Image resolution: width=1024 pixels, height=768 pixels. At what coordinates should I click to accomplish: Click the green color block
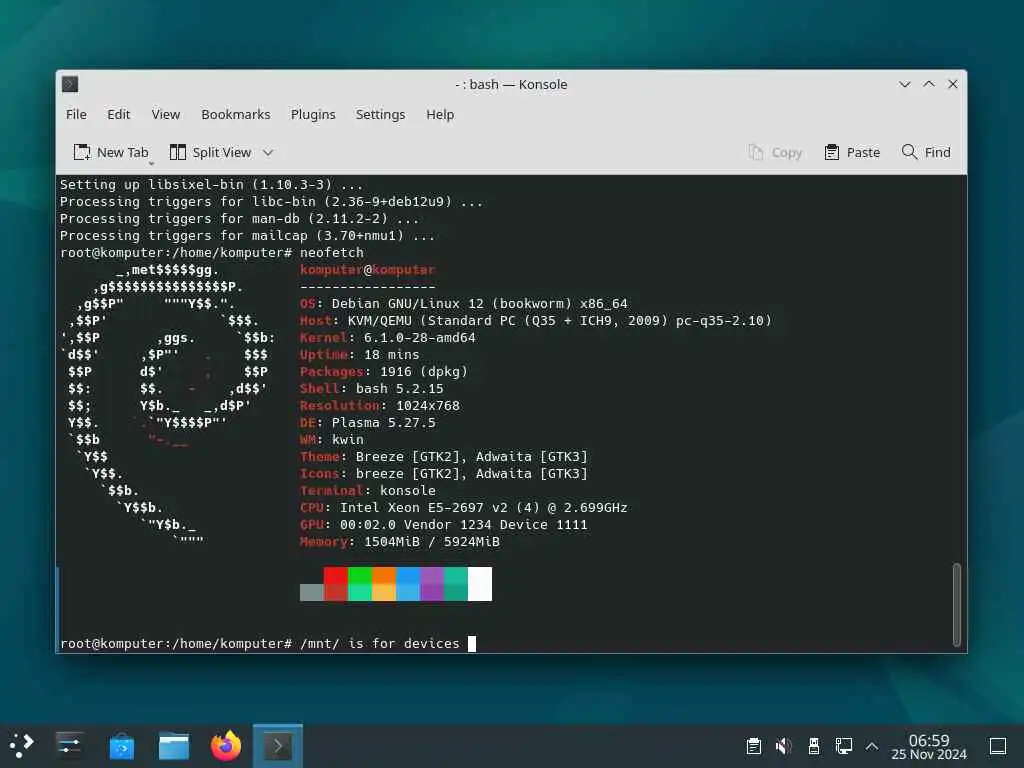click(x=360, y=584)
